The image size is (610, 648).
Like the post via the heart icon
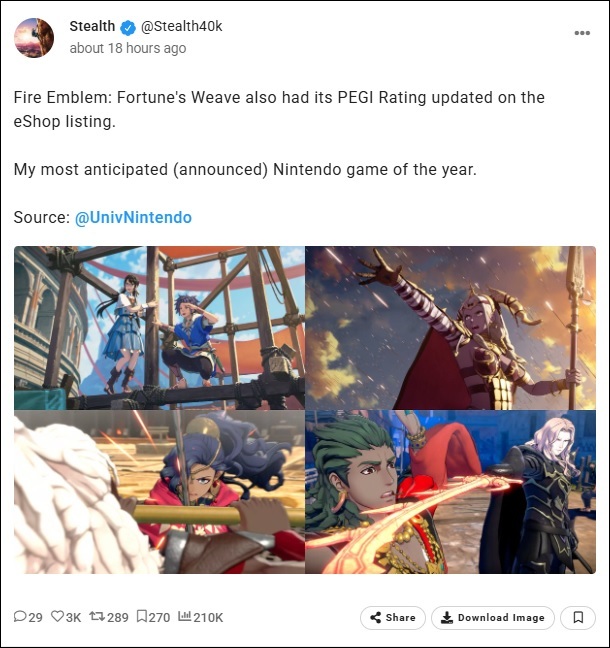(57, 617)
